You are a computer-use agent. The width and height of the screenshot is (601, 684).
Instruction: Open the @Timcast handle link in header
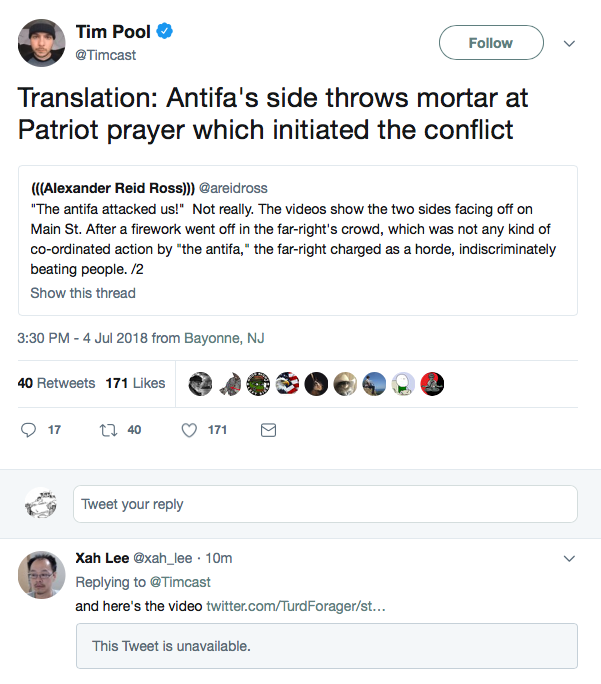point(106,55)
